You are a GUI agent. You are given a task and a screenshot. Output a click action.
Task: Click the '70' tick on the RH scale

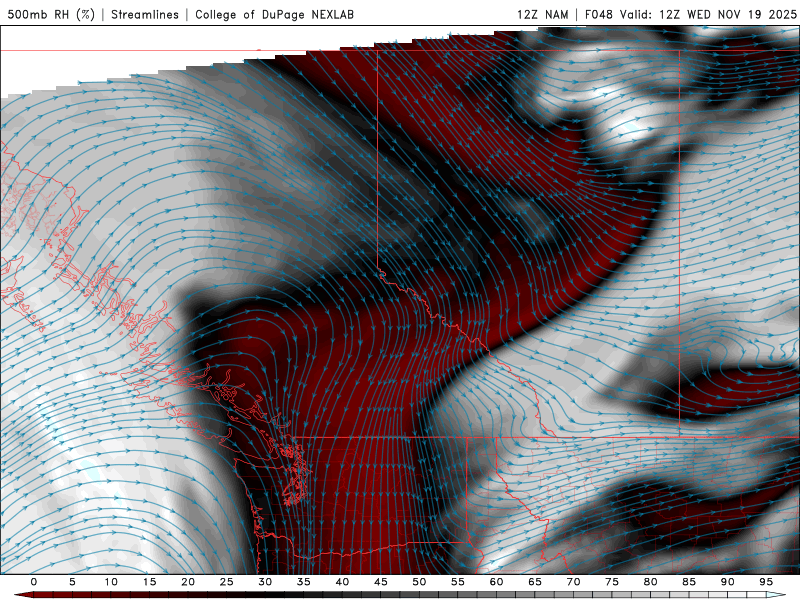point(573,582)
